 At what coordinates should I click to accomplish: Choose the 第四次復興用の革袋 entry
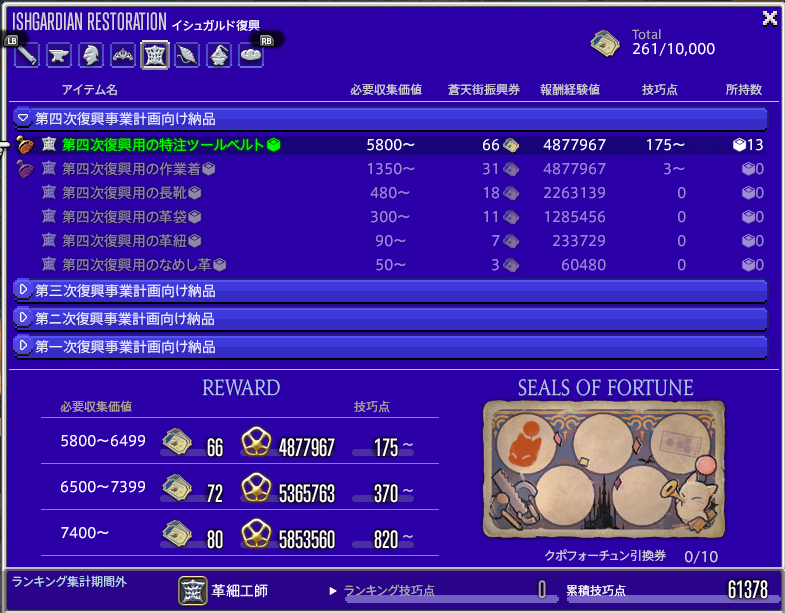(x=124, y=217)
